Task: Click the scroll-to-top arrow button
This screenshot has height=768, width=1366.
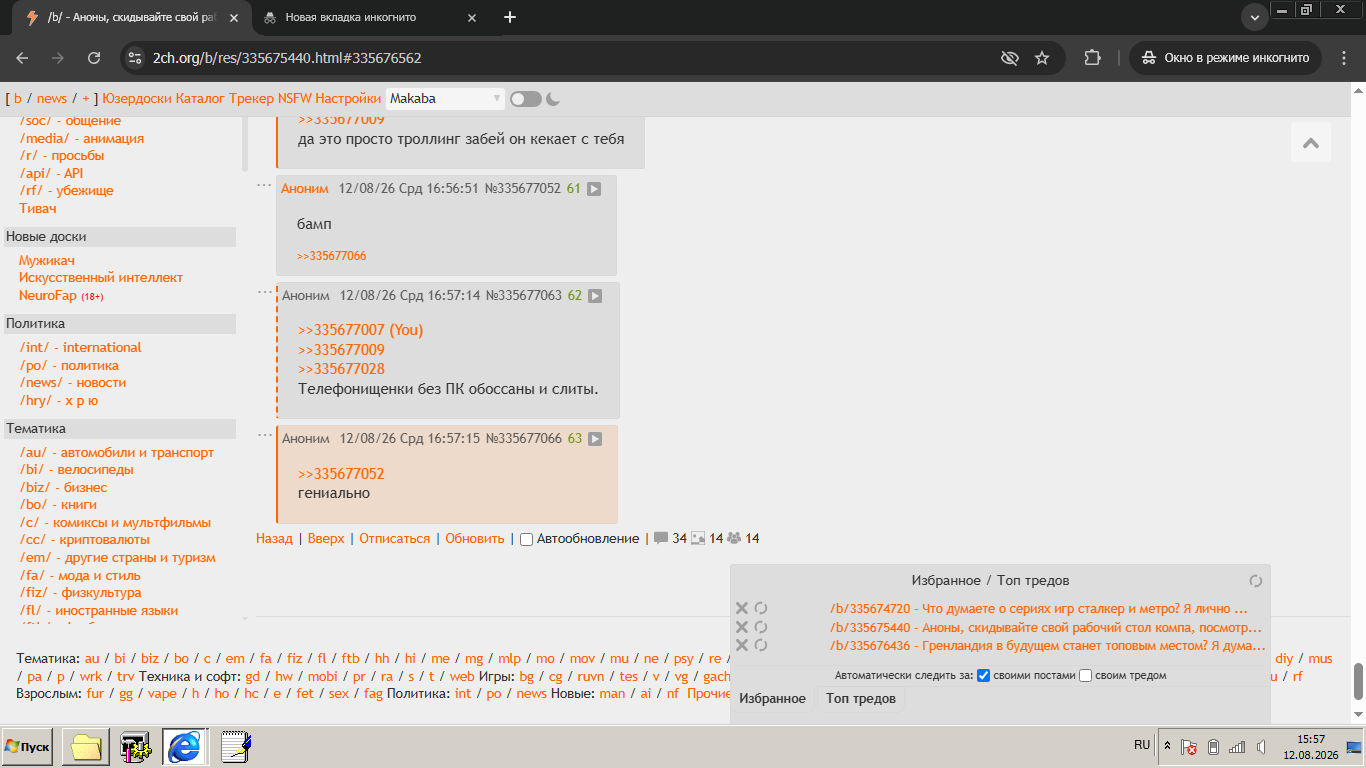Action: pos(1311,143)
